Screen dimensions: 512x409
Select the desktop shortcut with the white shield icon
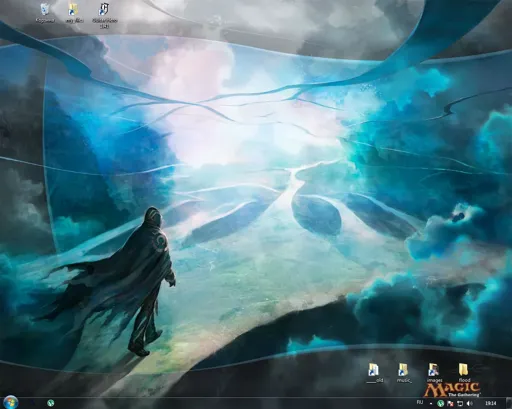pyautogui.click(x=105, y=15)
